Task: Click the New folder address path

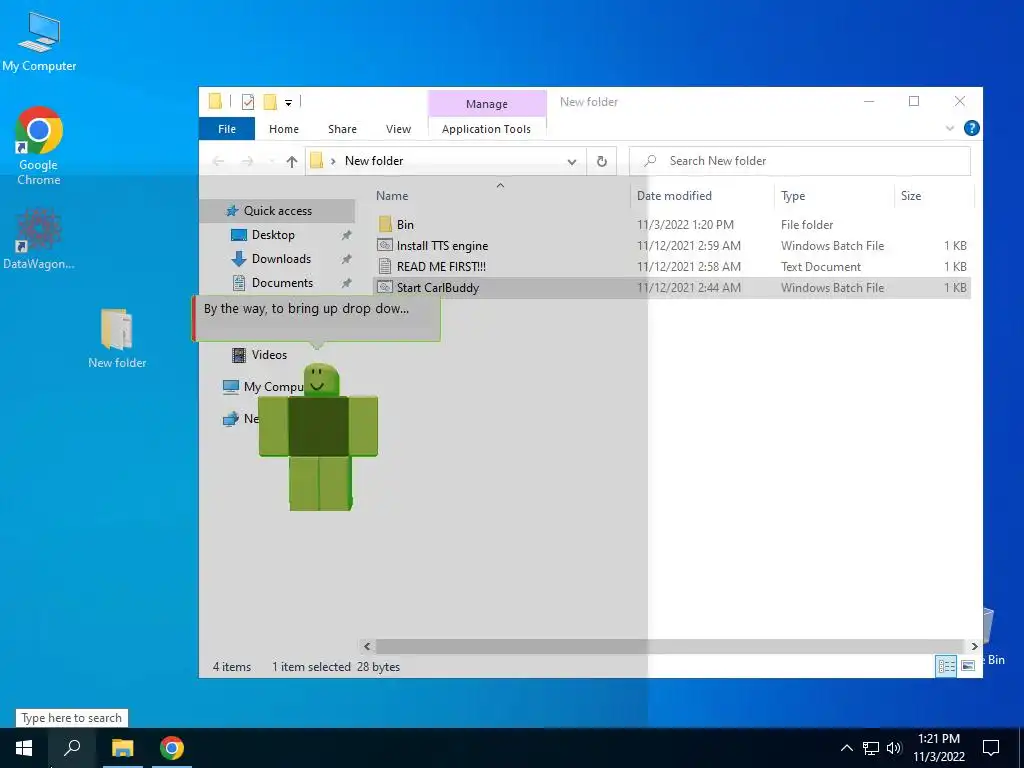Action: tap(374, 161)
